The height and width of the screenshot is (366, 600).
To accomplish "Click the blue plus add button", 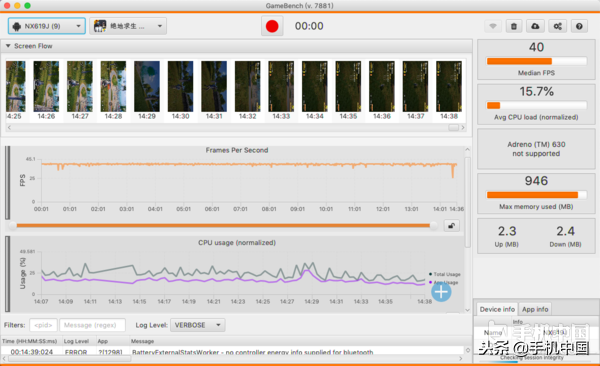I will [441, 292].
